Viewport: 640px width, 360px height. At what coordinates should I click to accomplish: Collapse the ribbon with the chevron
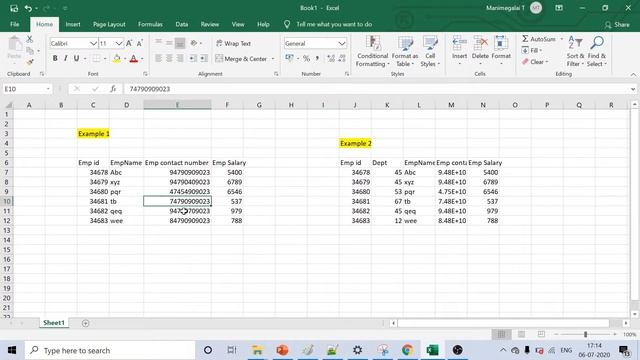633,75
